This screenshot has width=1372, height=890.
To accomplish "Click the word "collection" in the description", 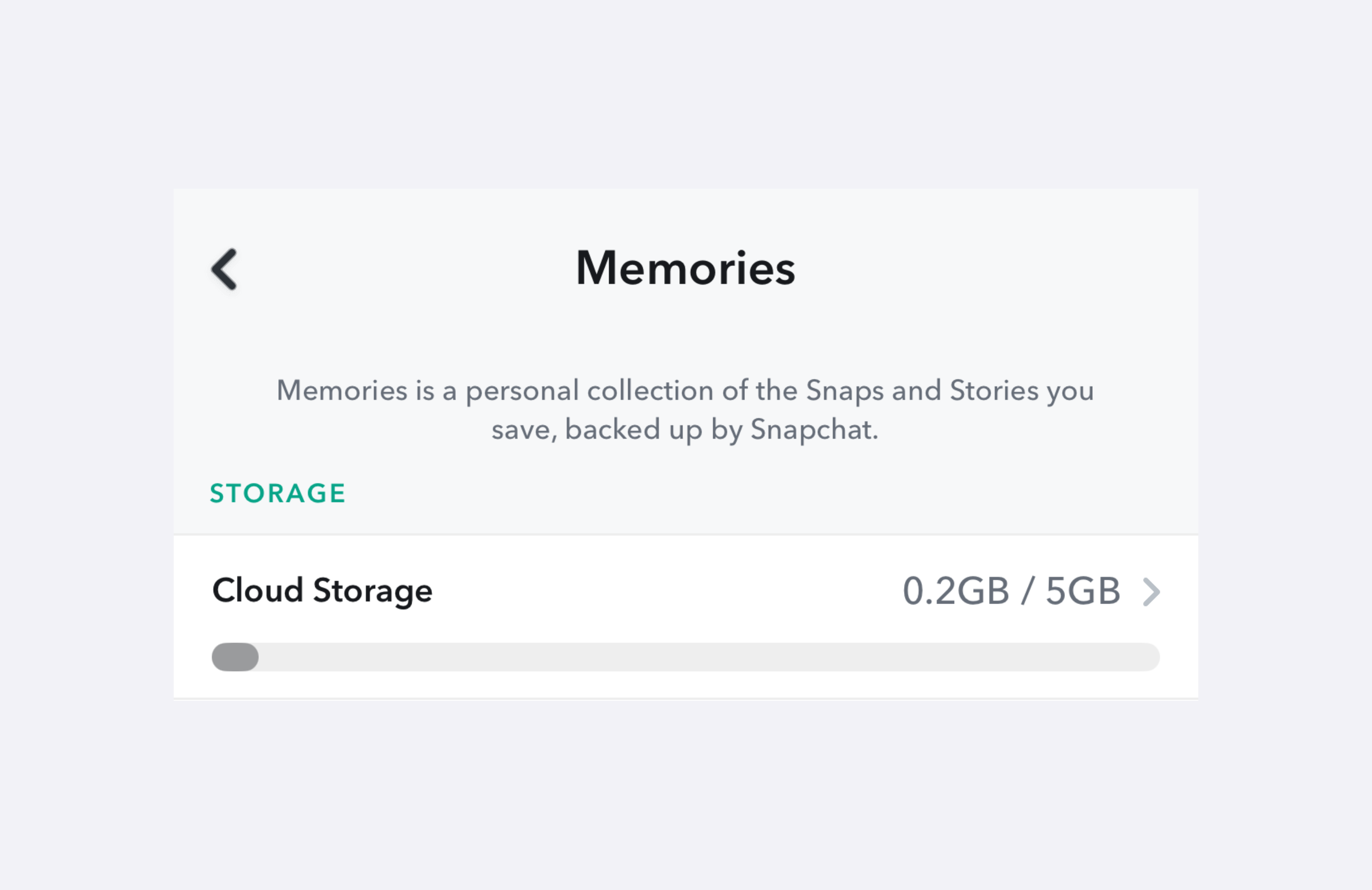I will (x=650, y=391).
